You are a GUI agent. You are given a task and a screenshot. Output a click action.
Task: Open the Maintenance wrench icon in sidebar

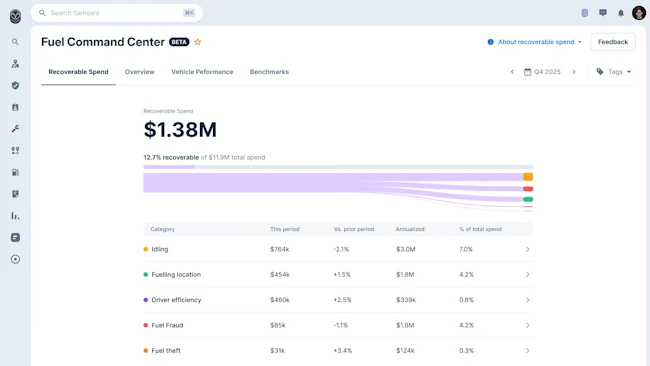click(15, 129)
